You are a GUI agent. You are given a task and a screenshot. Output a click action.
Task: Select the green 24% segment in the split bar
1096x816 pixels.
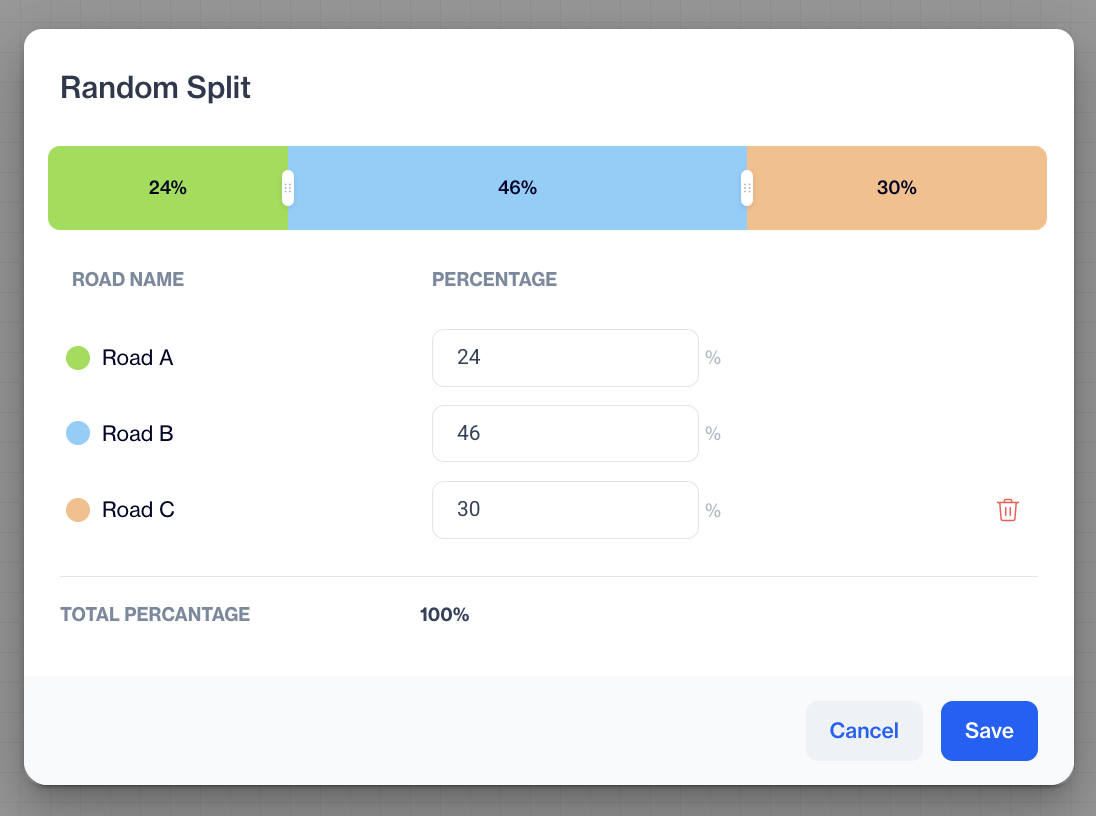(167, 188)
